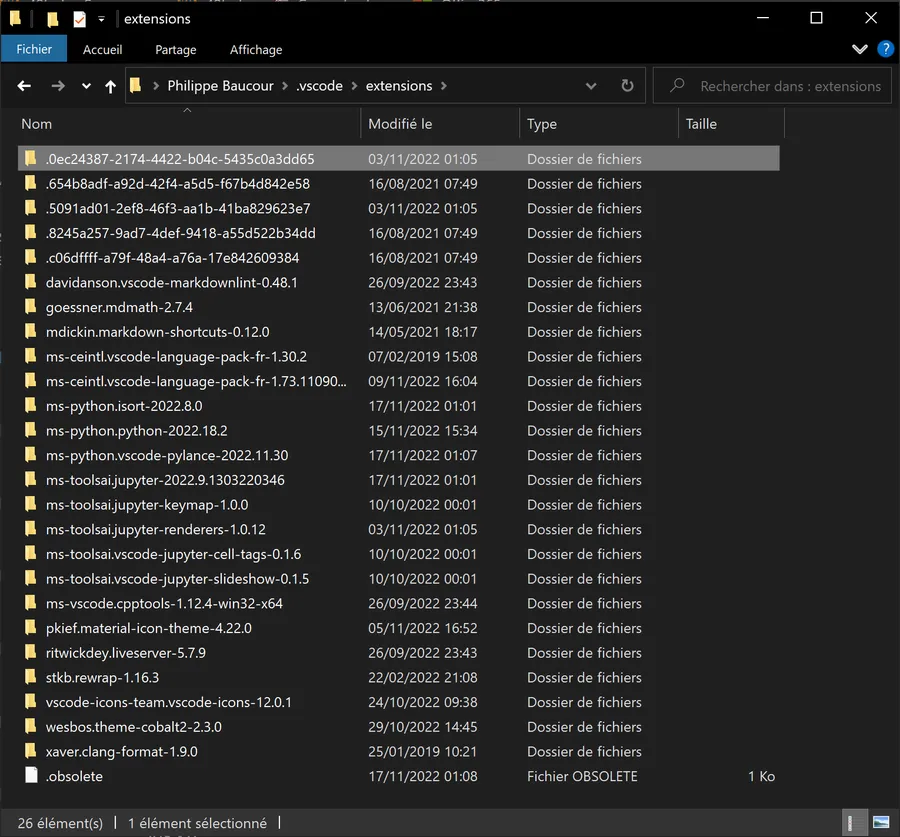
Task: Select the .obsolete file name
Action: coord(74,776)
